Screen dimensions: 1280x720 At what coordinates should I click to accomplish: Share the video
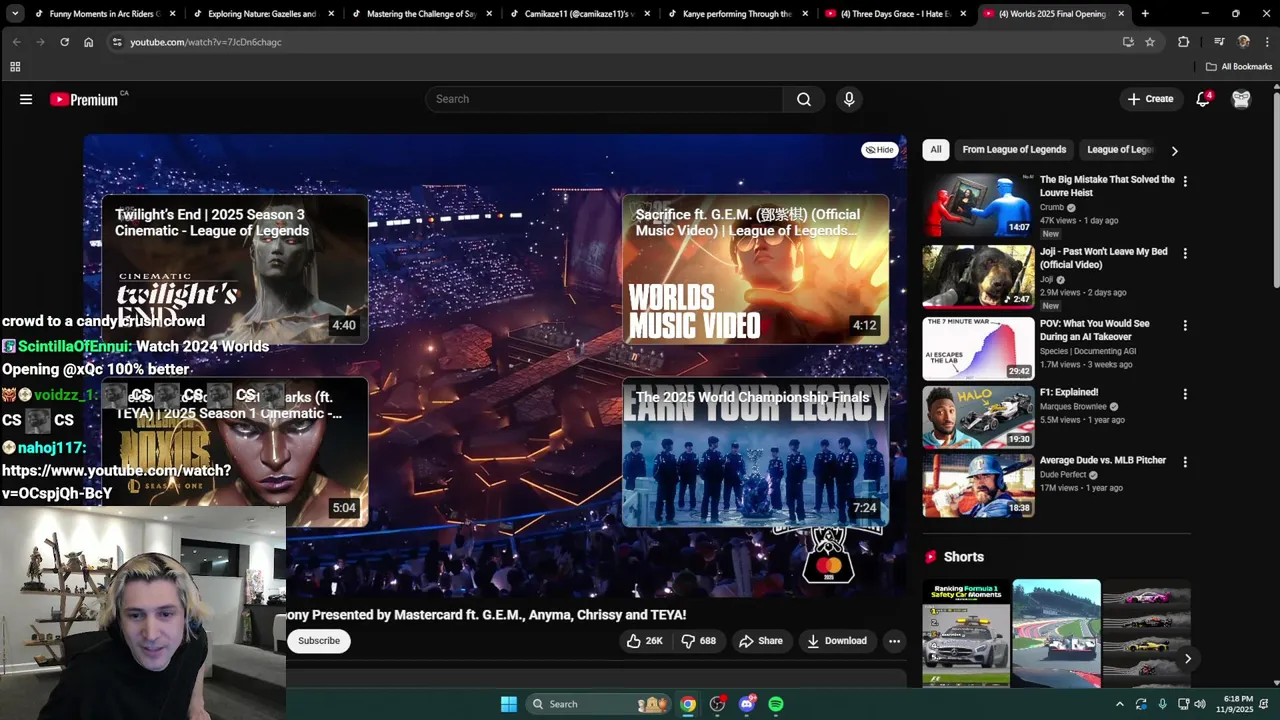761,641
